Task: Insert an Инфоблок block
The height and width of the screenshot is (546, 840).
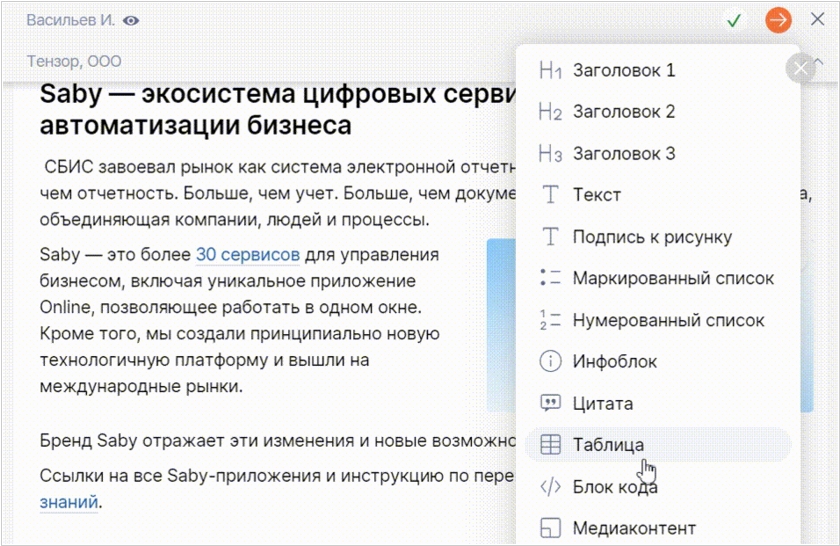Action: point(658,361)
